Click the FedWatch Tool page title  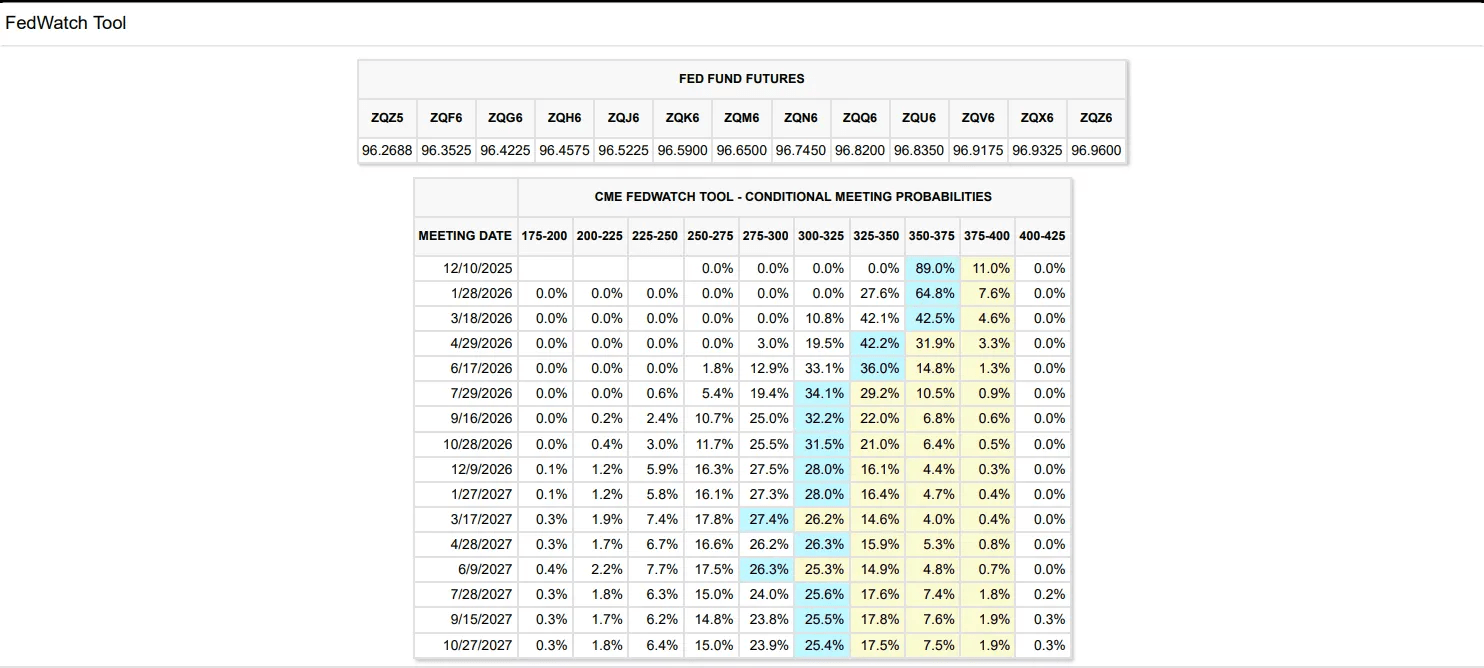(66, 23)
